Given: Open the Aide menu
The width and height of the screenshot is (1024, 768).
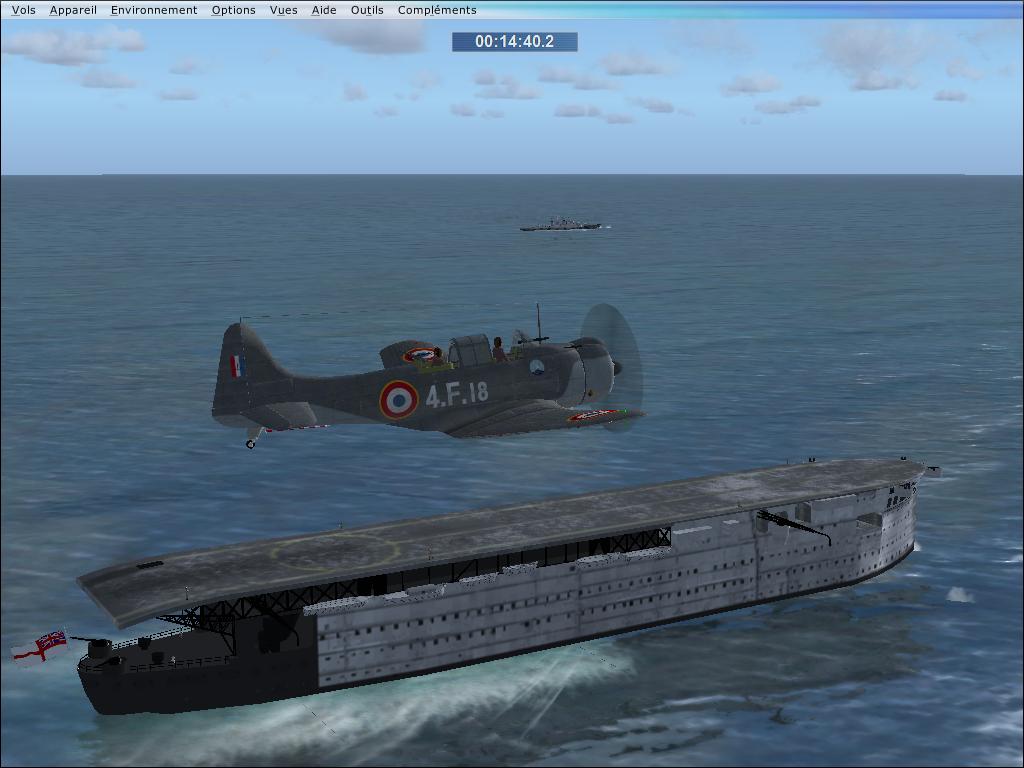Looking at the screenshot, I should click(324, 10).
